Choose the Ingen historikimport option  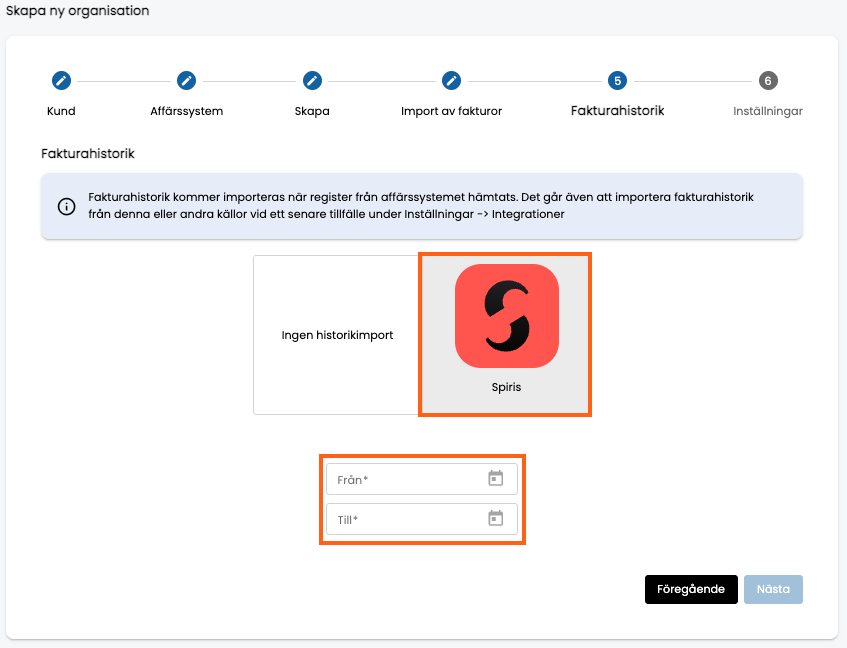[x=337, y=335]
